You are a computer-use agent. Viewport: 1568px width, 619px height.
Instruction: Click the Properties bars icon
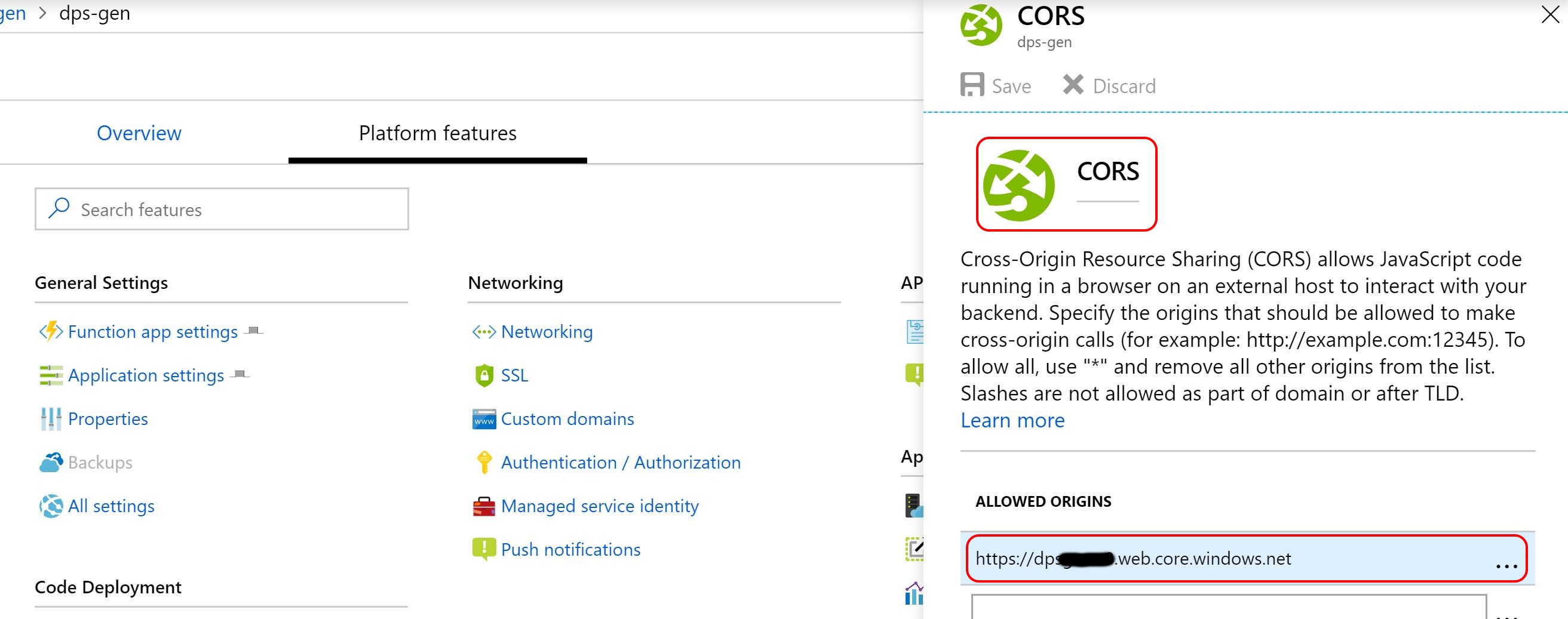(x=51, y=419)
